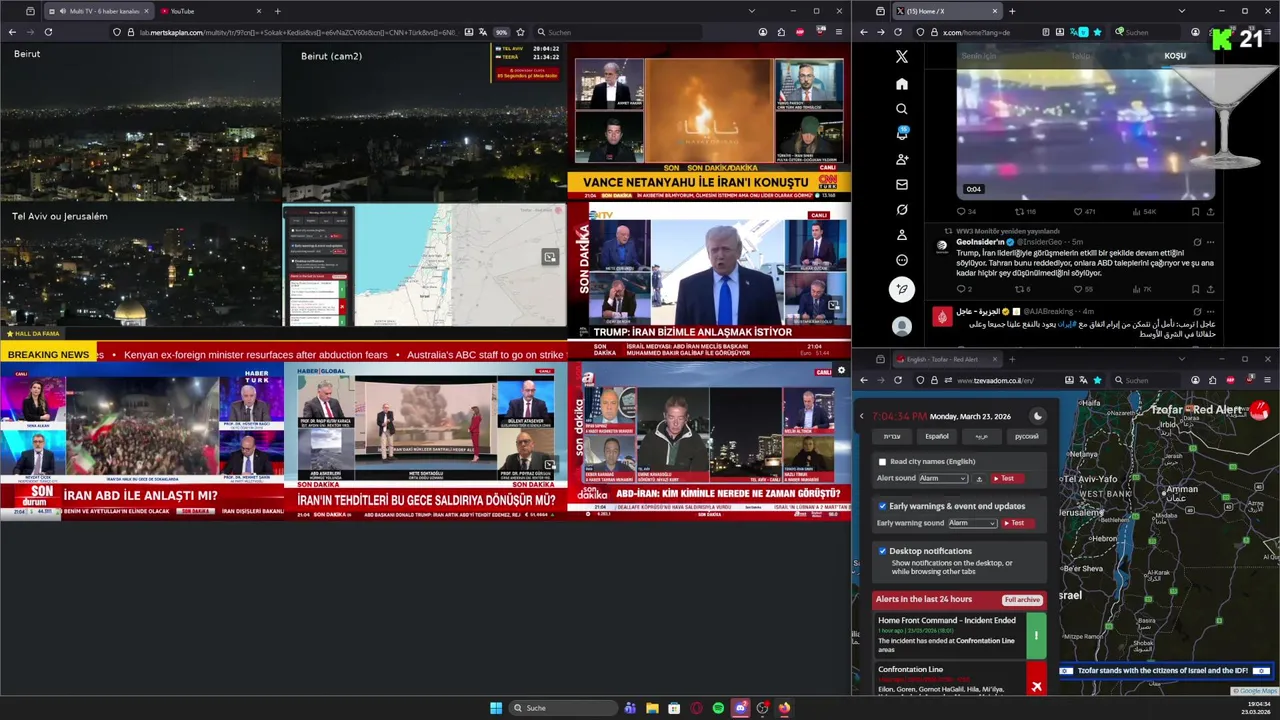Open tab list dropdown in Tzofar window
Screen dimensions: 1280x720
pos(1182,359)
